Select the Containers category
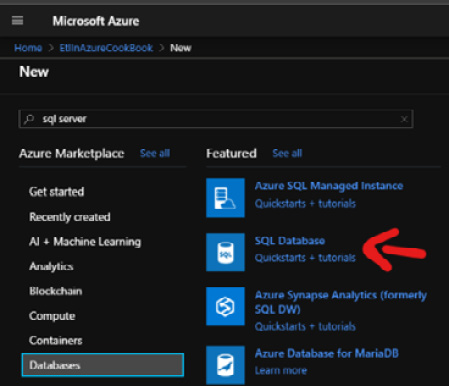 click(x=56, y=341)
